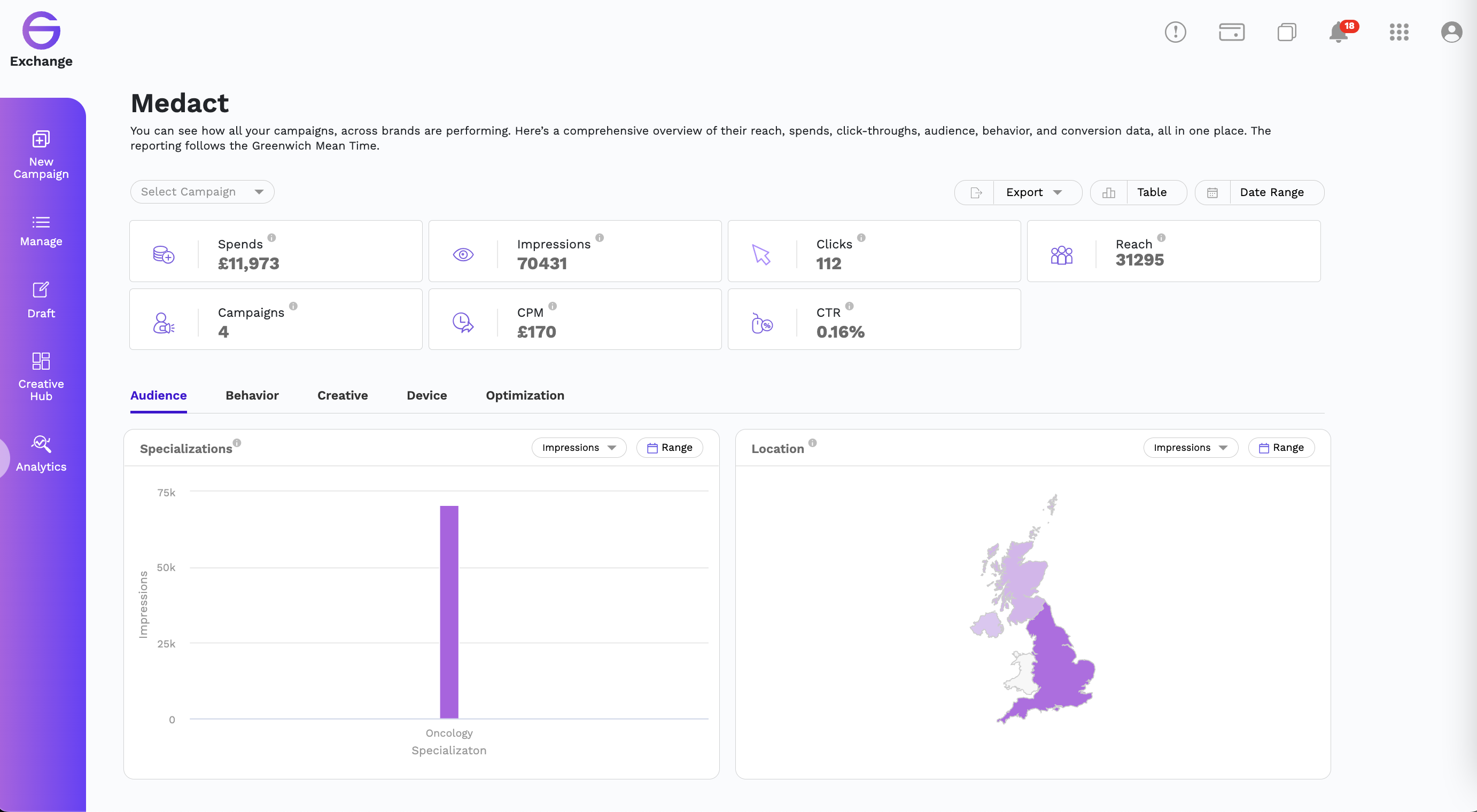Switch to the Device tab
The width and height of the screenshot is (1477, 812).
coord(426,395)
